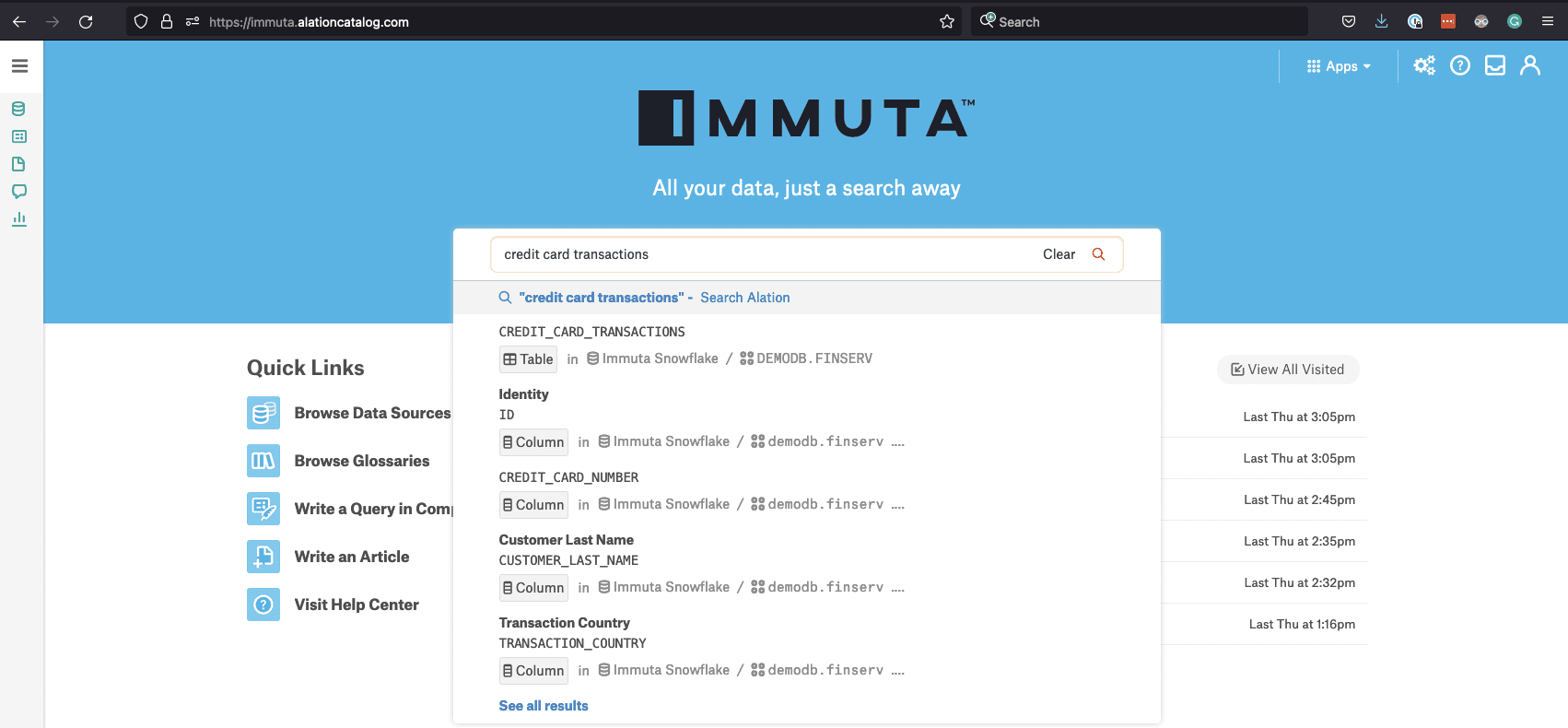Open admin settings gears icon

click(x=1424, y=65)
